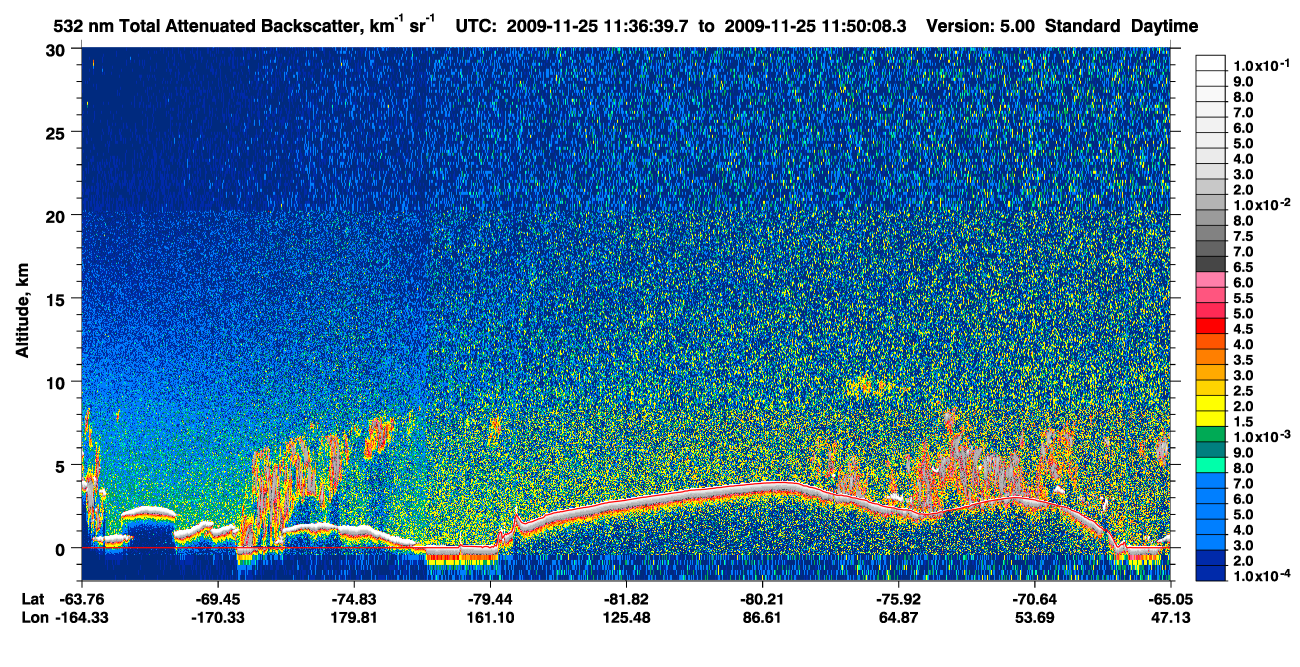Click latitude value '-79.44'
The image size is (1300, 667).
coord(490,599)
